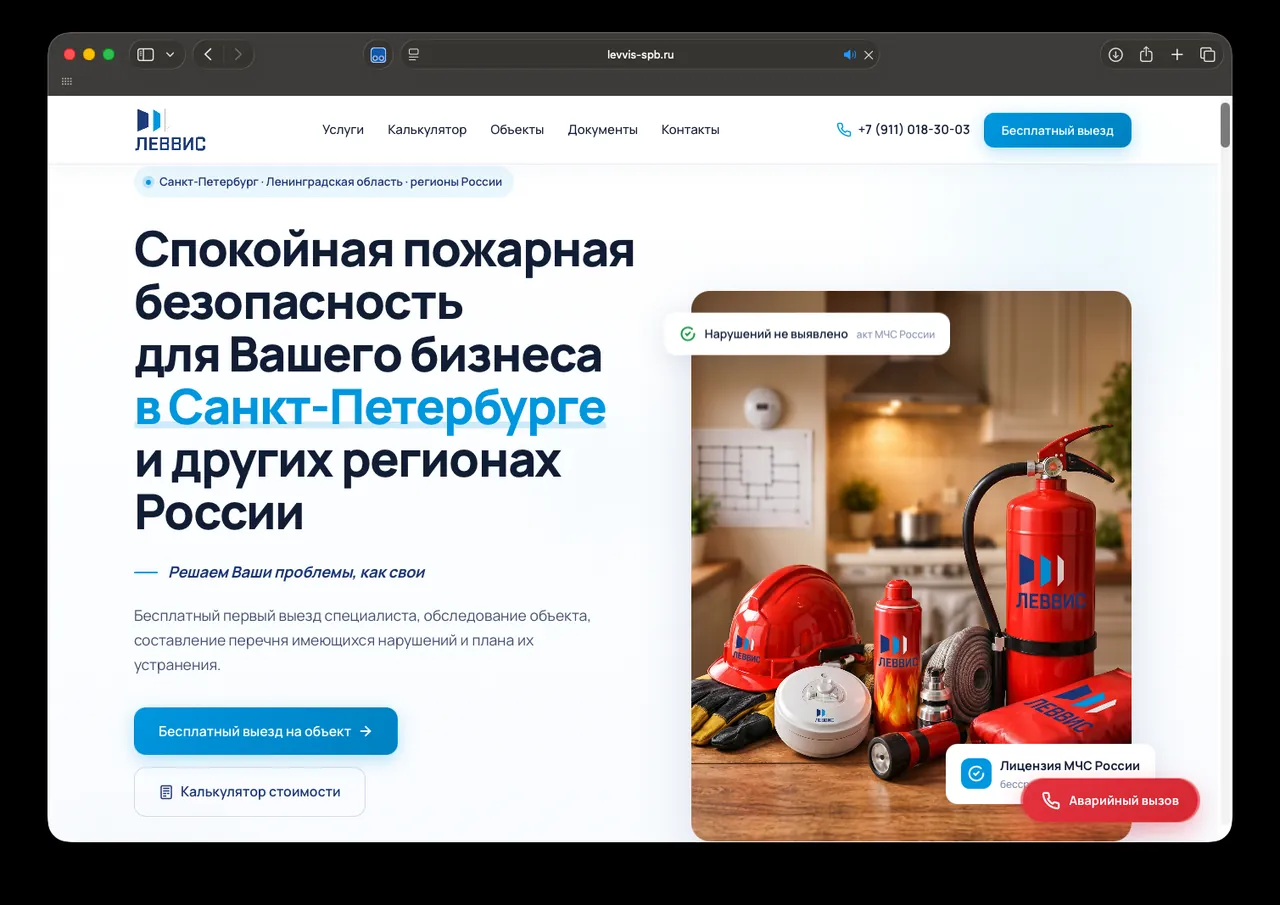Click the Нарушений не выявлено badge text

coord(776,334)
